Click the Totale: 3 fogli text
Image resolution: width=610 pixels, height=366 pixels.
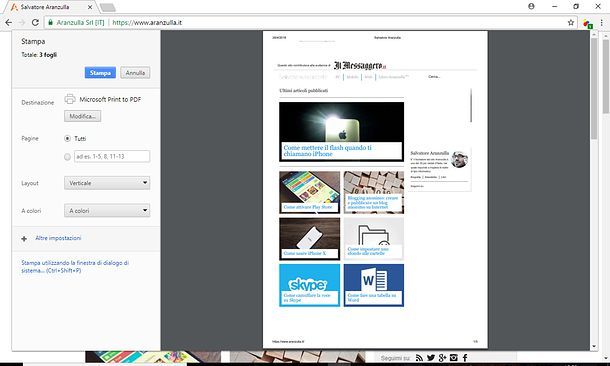point(39,55)
